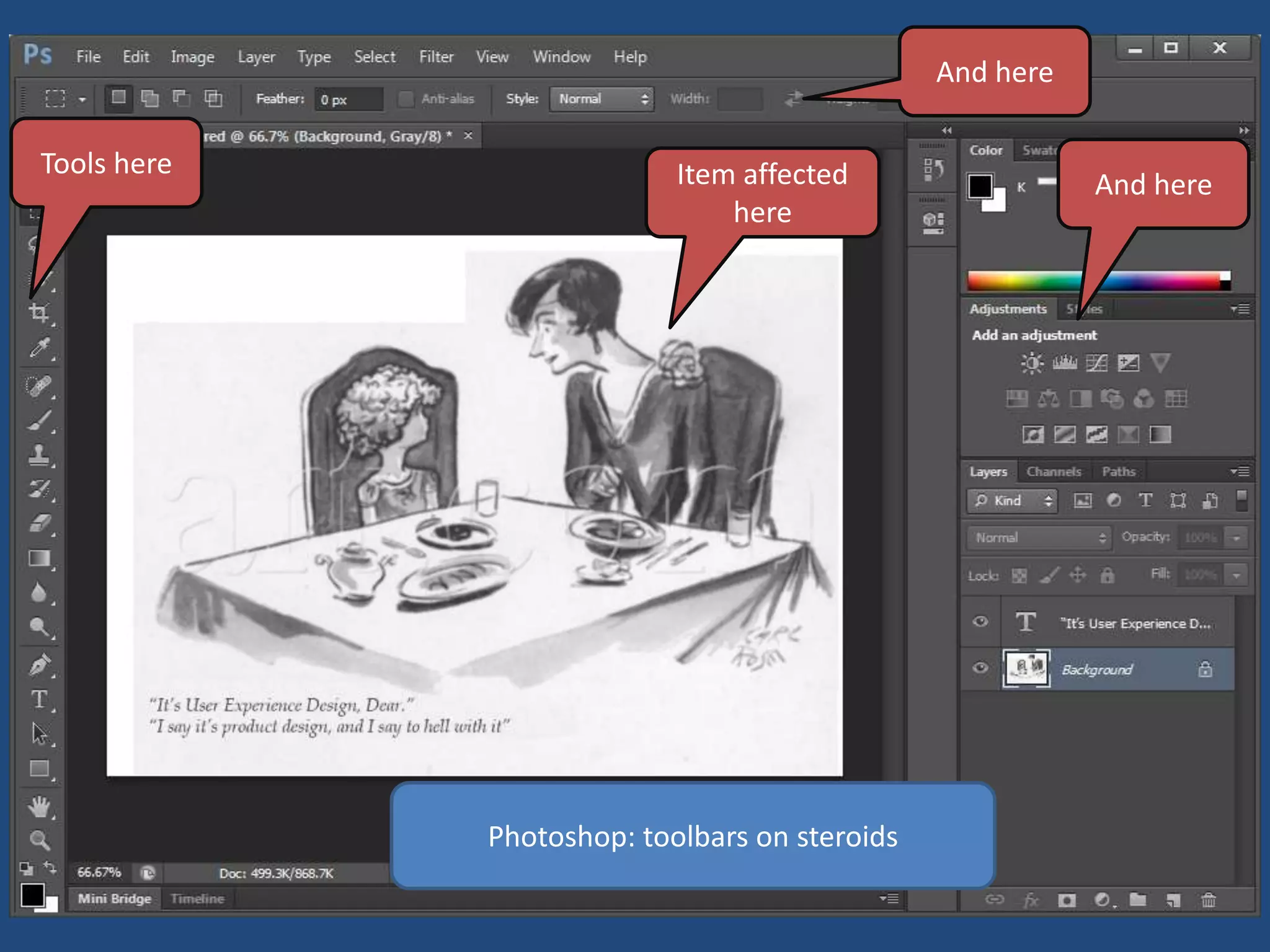1270x952 pixels.
Task: Enable Subtract from selection mode
Action: [181, 98]
